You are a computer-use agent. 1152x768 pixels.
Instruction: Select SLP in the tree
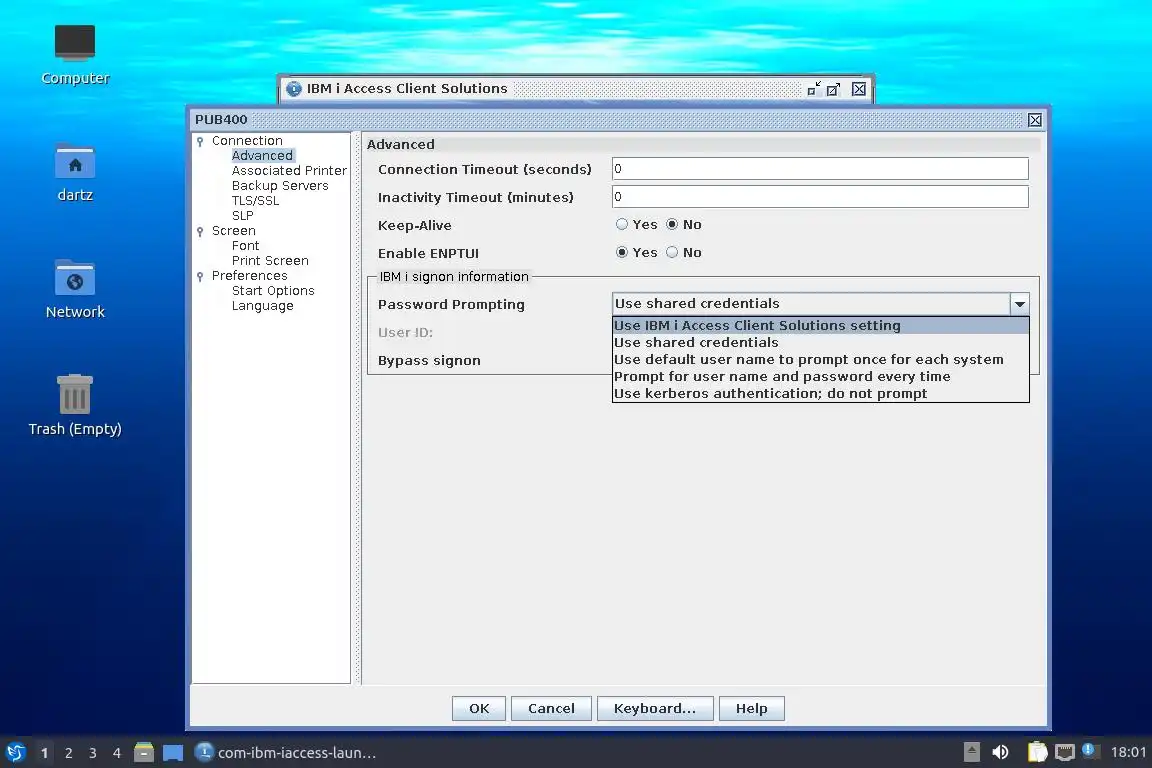242,216
